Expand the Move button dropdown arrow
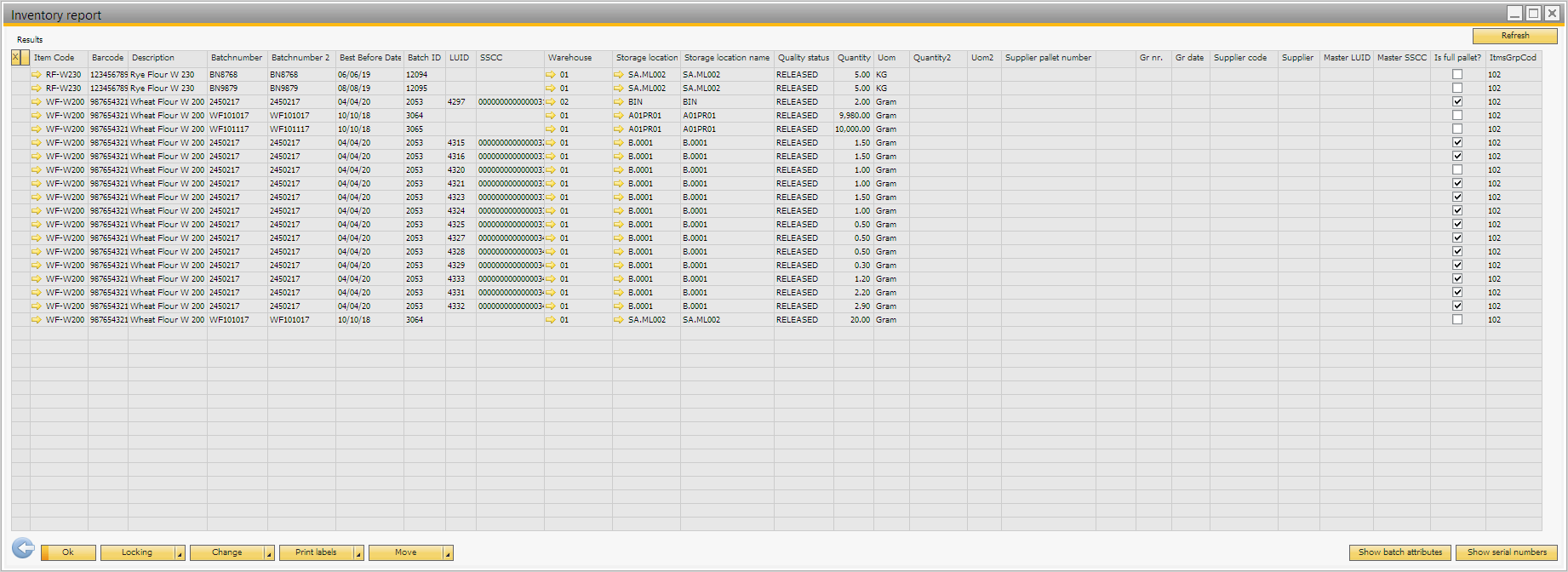This screenshot has height=572, width=1568. tap(448, 553)
